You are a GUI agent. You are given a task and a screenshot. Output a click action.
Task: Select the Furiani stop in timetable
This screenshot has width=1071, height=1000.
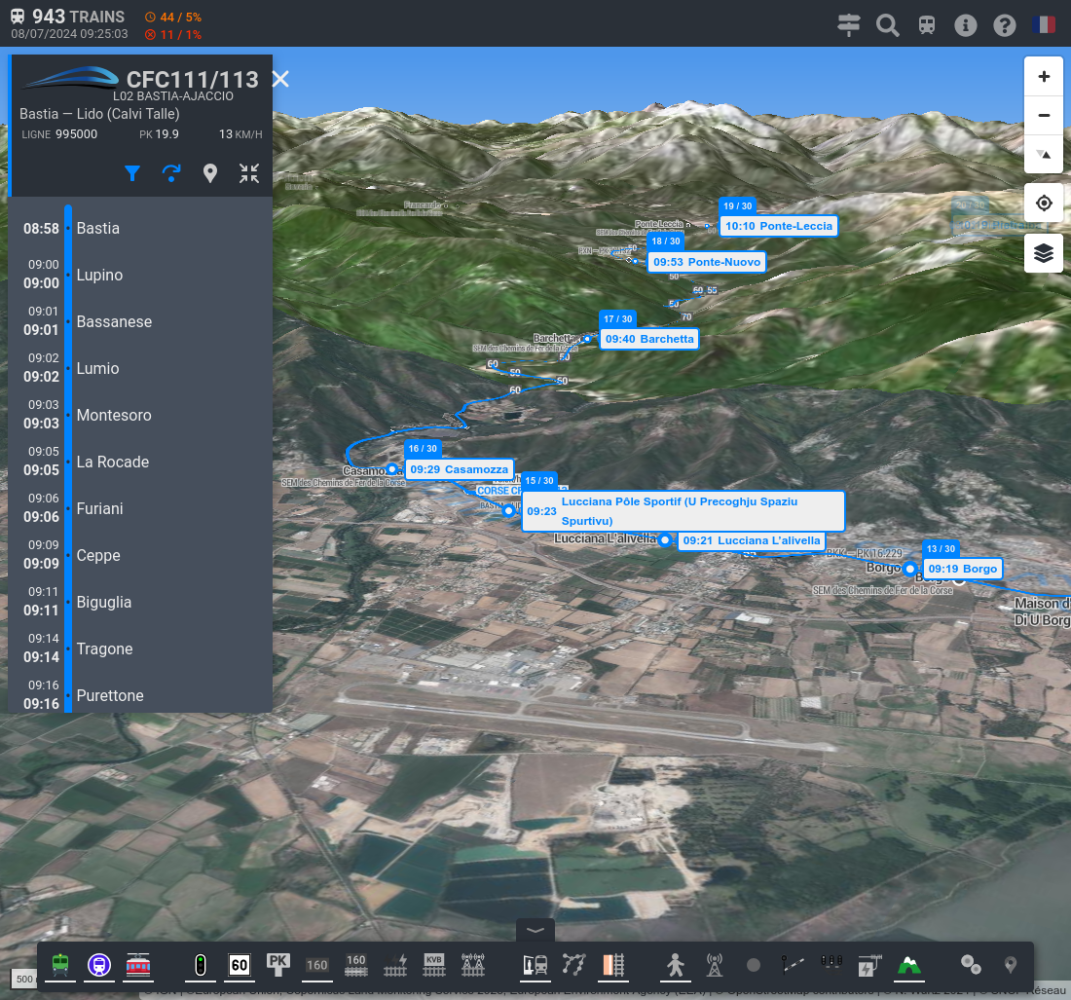pos(100,509)
